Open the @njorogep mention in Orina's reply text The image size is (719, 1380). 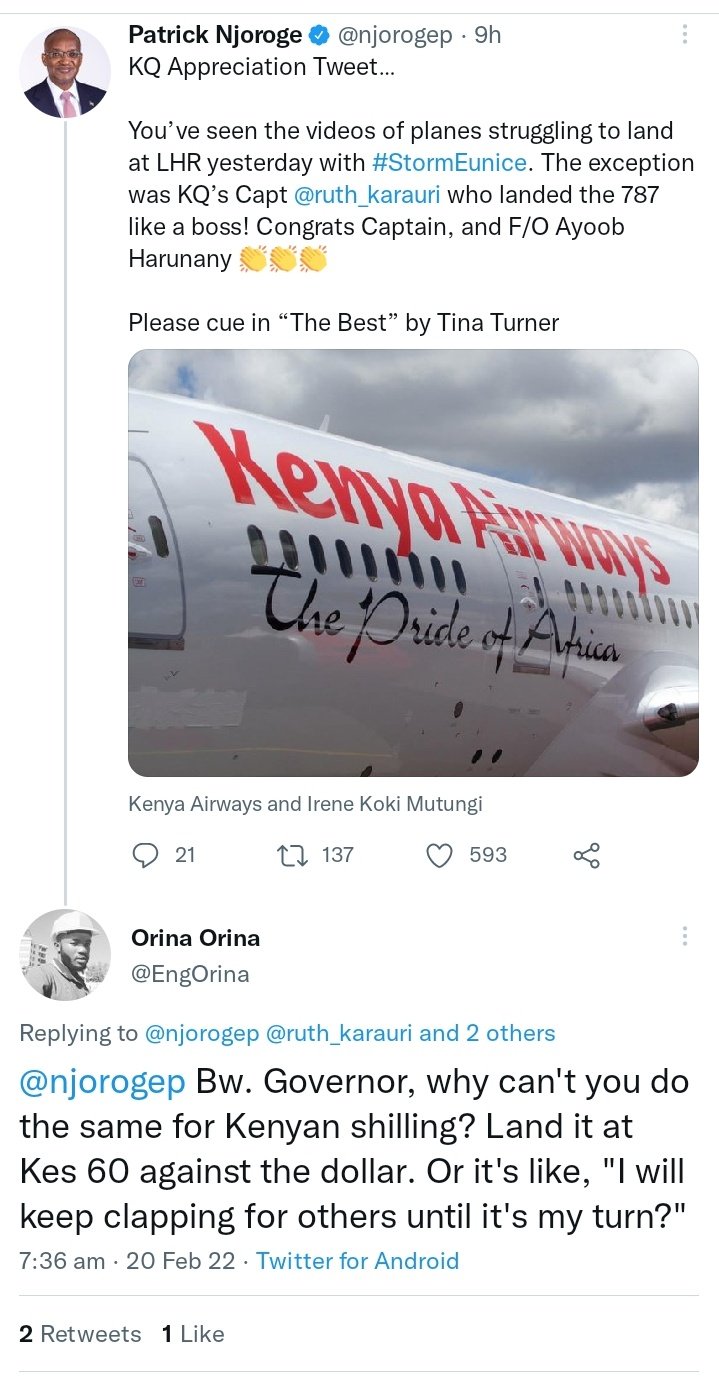tap(103, 1083)
